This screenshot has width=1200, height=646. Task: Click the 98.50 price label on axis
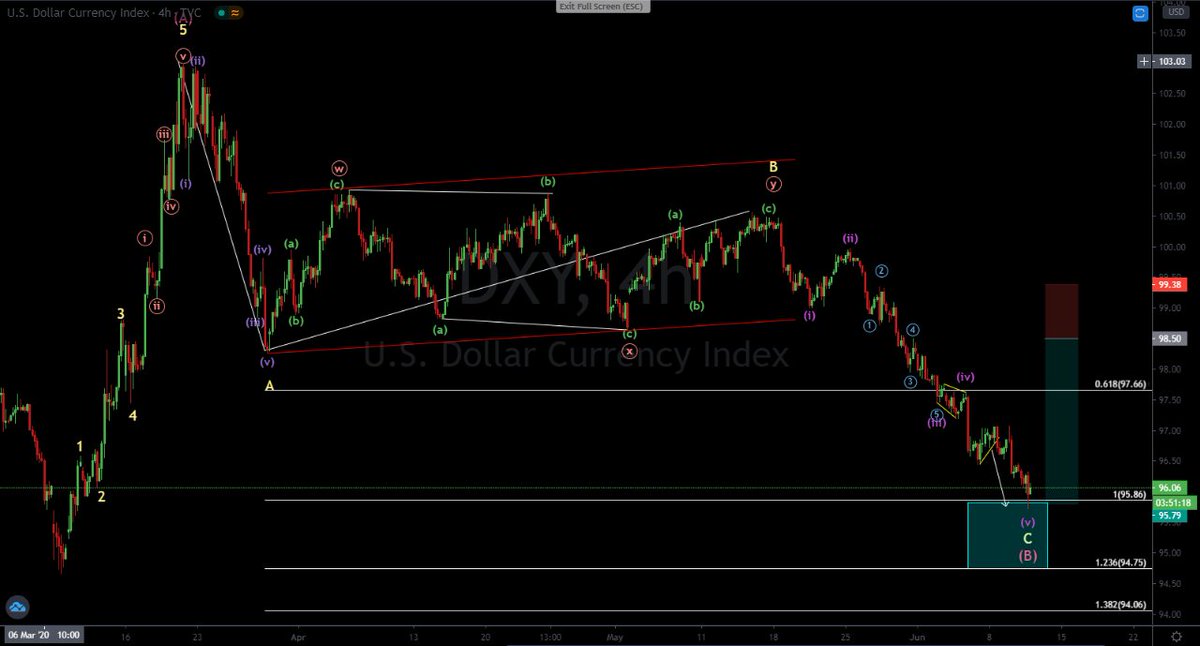[1171, 339]
